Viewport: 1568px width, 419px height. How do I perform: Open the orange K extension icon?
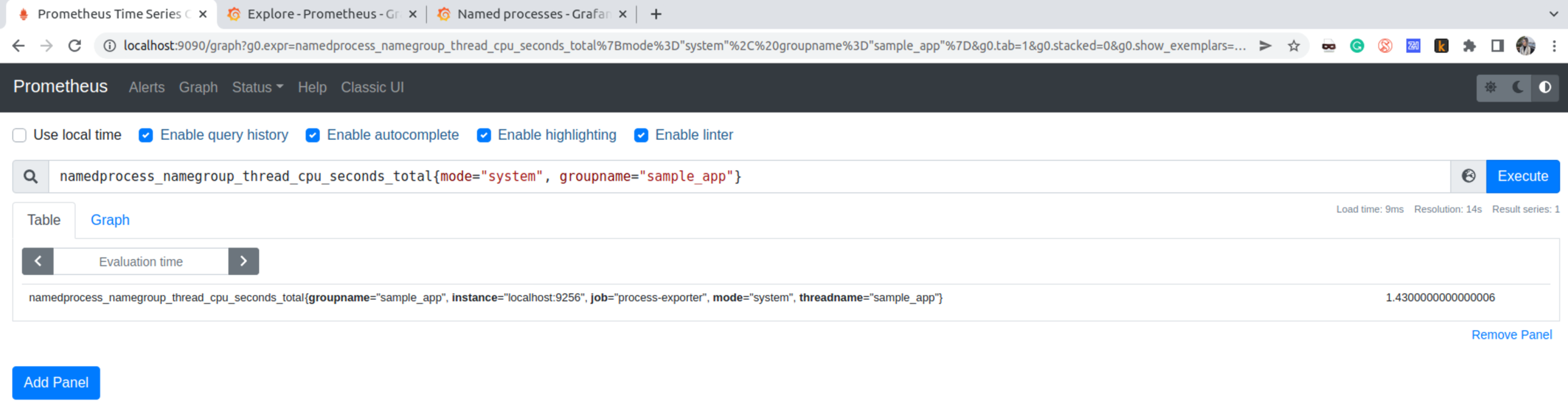click(x=1441, y=46)
